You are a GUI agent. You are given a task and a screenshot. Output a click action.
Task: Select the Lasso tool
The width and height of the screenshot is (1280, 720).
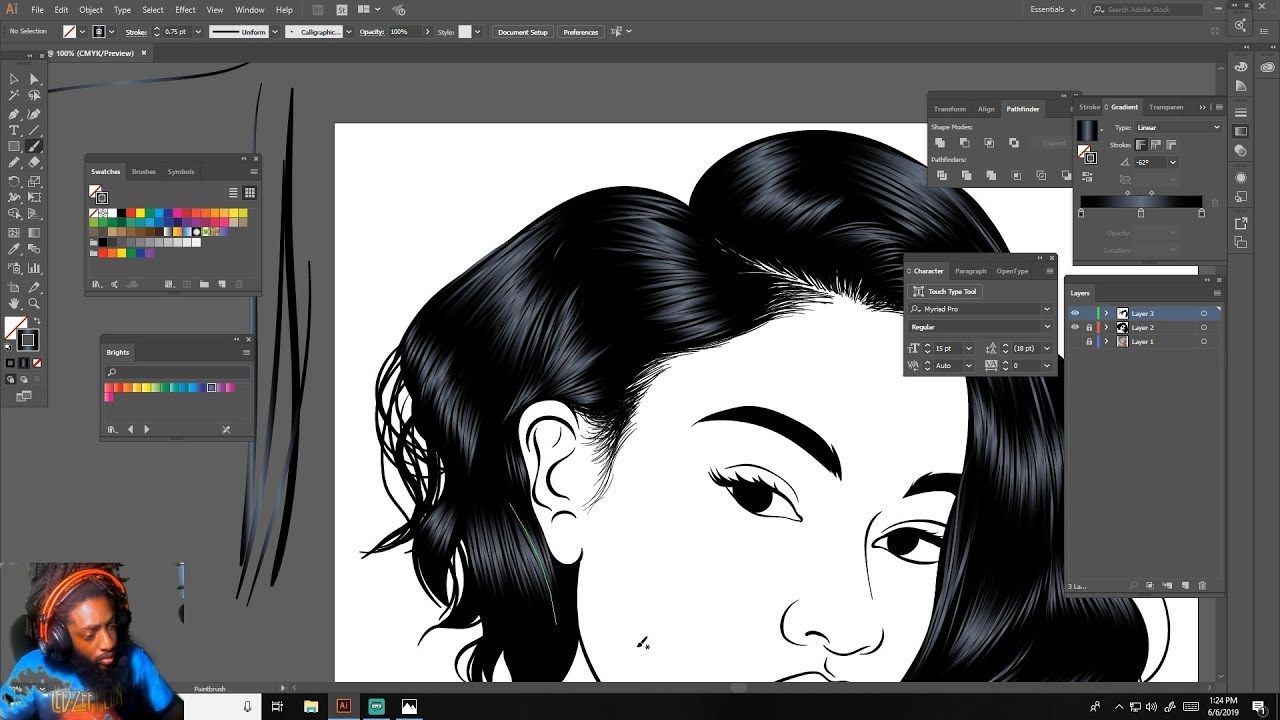(x=34, y=96)
